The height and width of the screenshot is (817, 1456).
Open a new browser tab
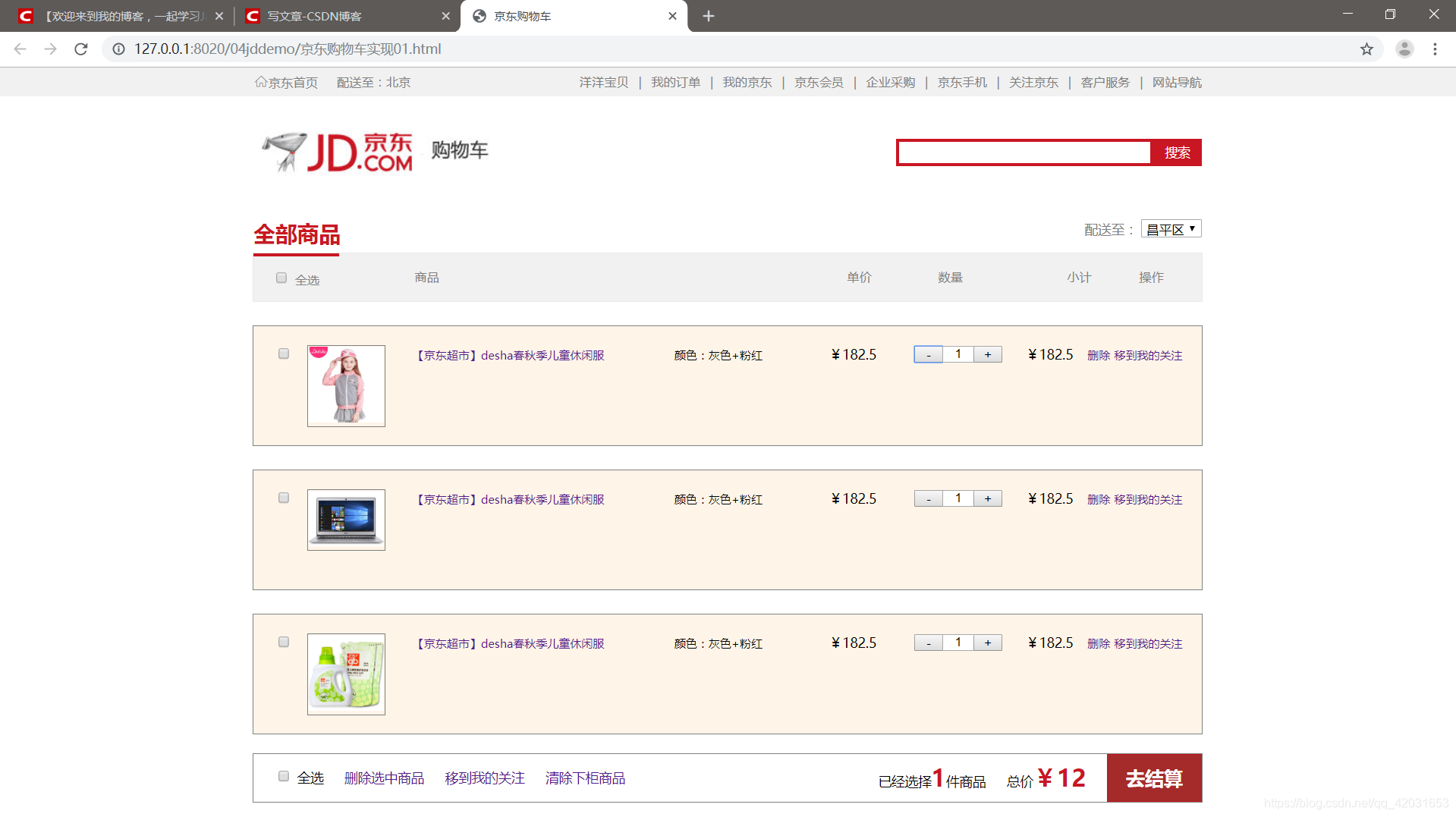coord(708,16)
